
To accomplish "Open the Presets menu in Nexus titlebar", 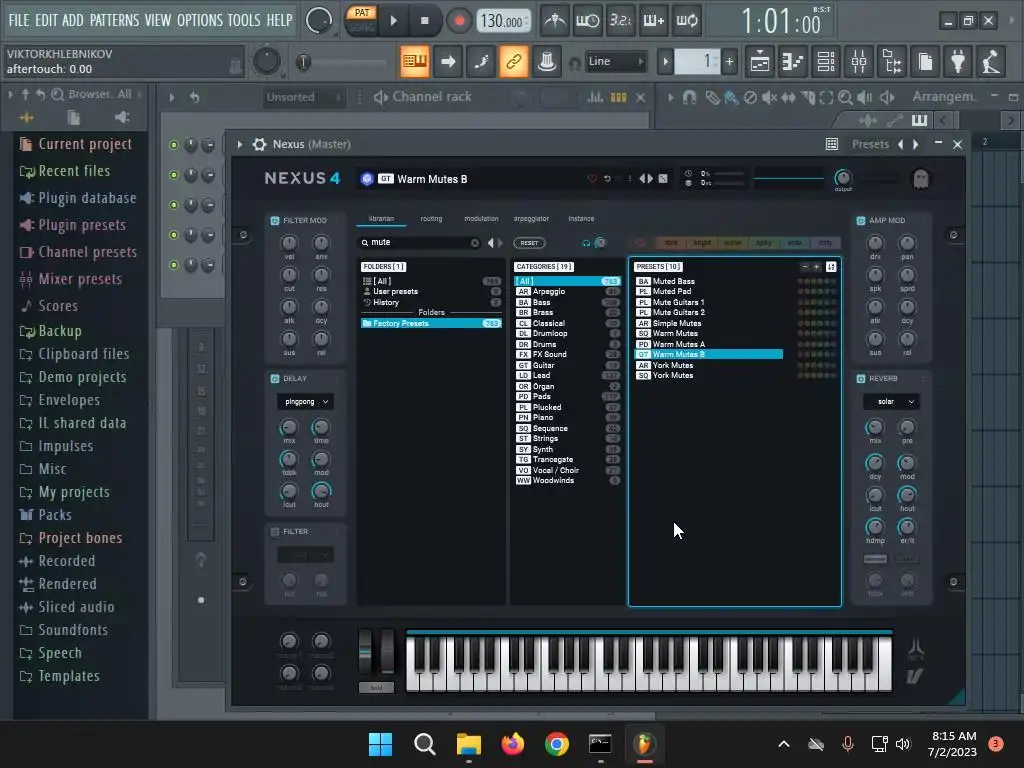I will click(x=871, y=144).
